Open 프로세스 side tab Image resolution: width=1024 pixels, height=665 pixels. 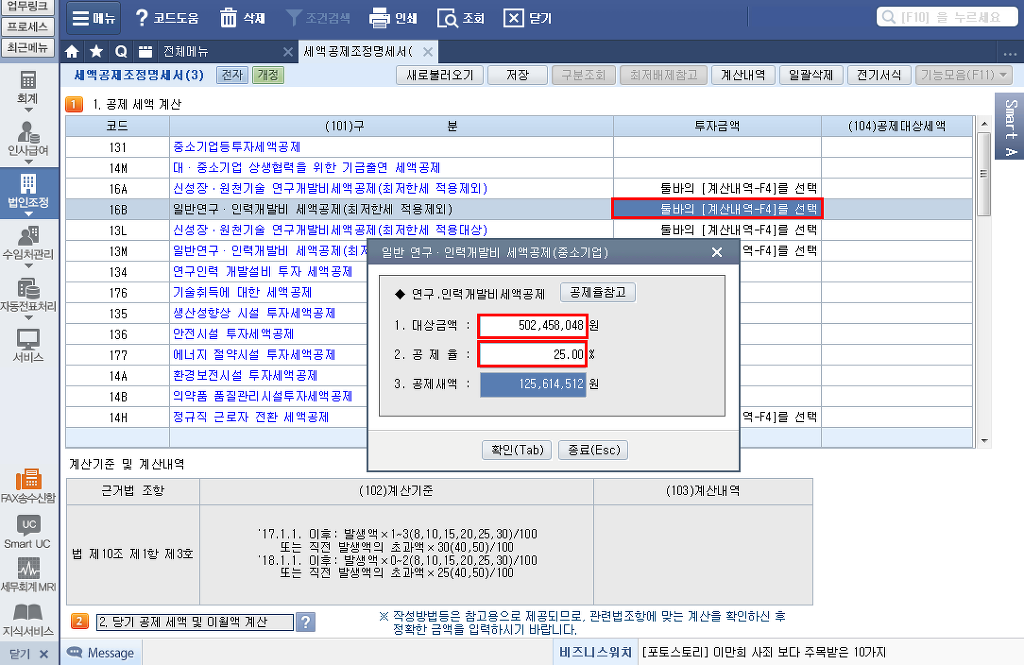coord(27,27)
